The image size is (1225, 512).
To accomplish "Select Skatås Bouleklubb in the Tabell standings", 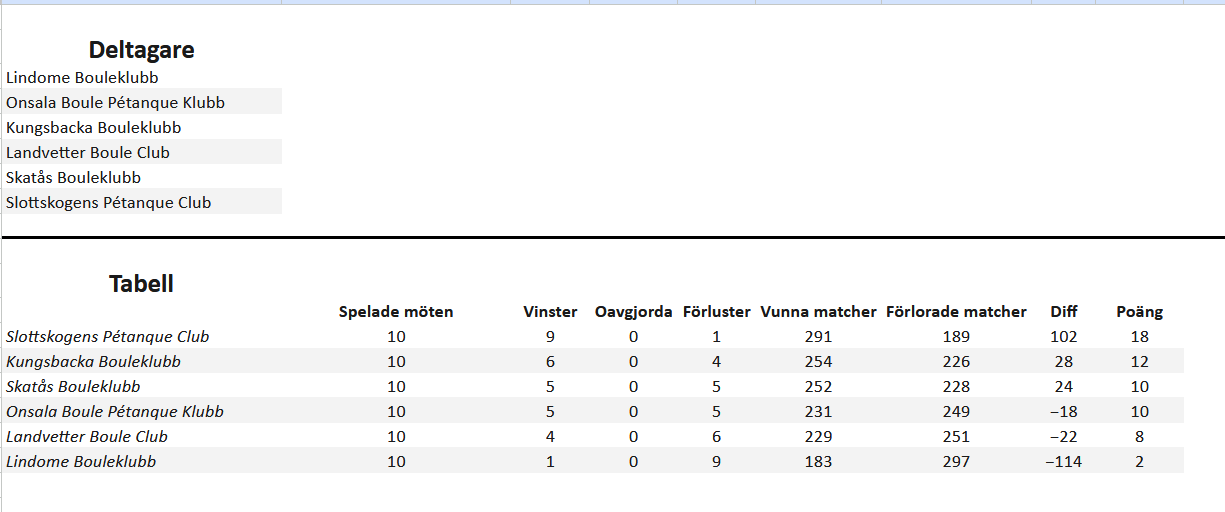I will point(73,386).
